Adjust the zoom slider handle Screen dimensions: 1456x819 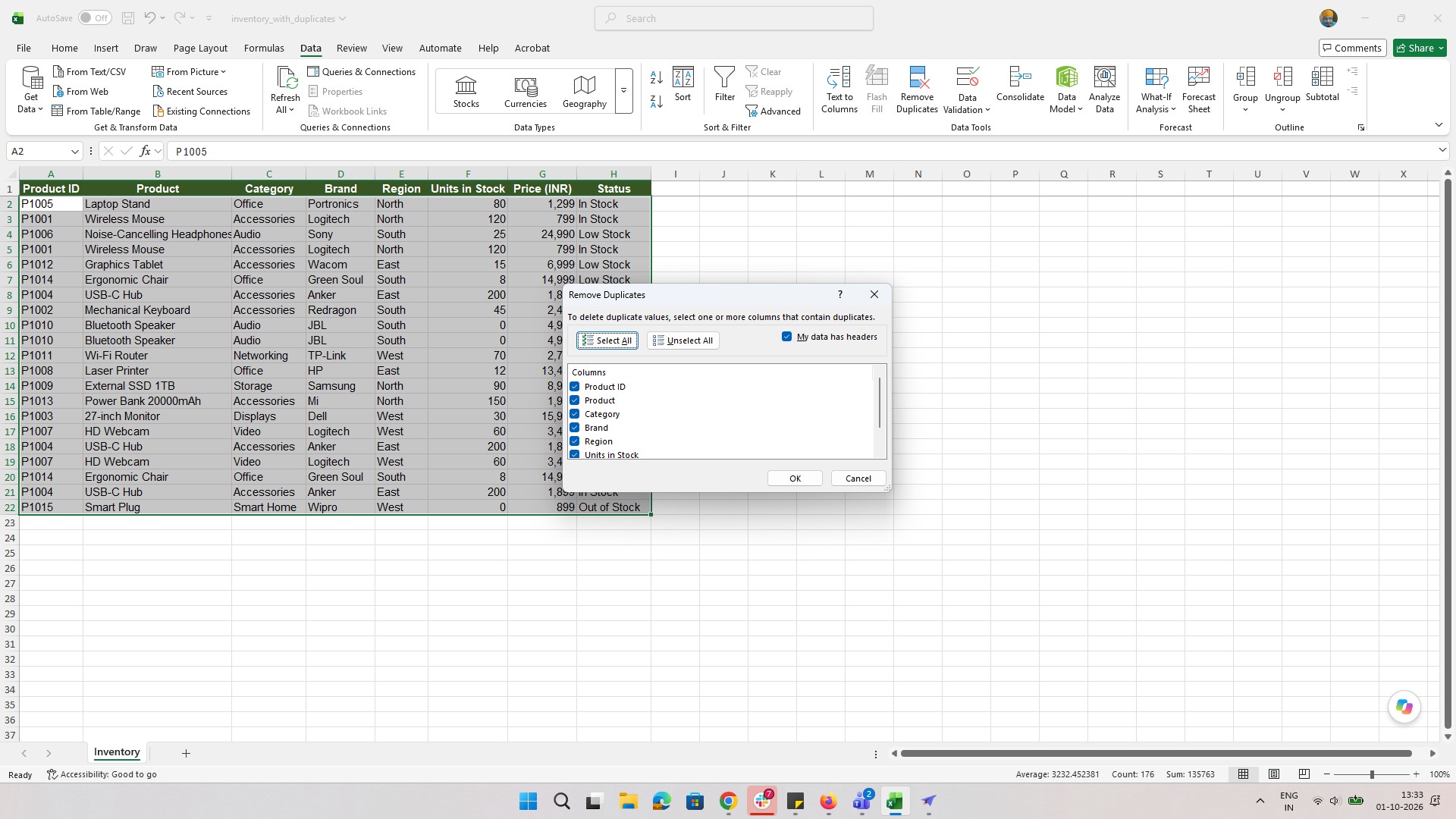coord(1371,774)
